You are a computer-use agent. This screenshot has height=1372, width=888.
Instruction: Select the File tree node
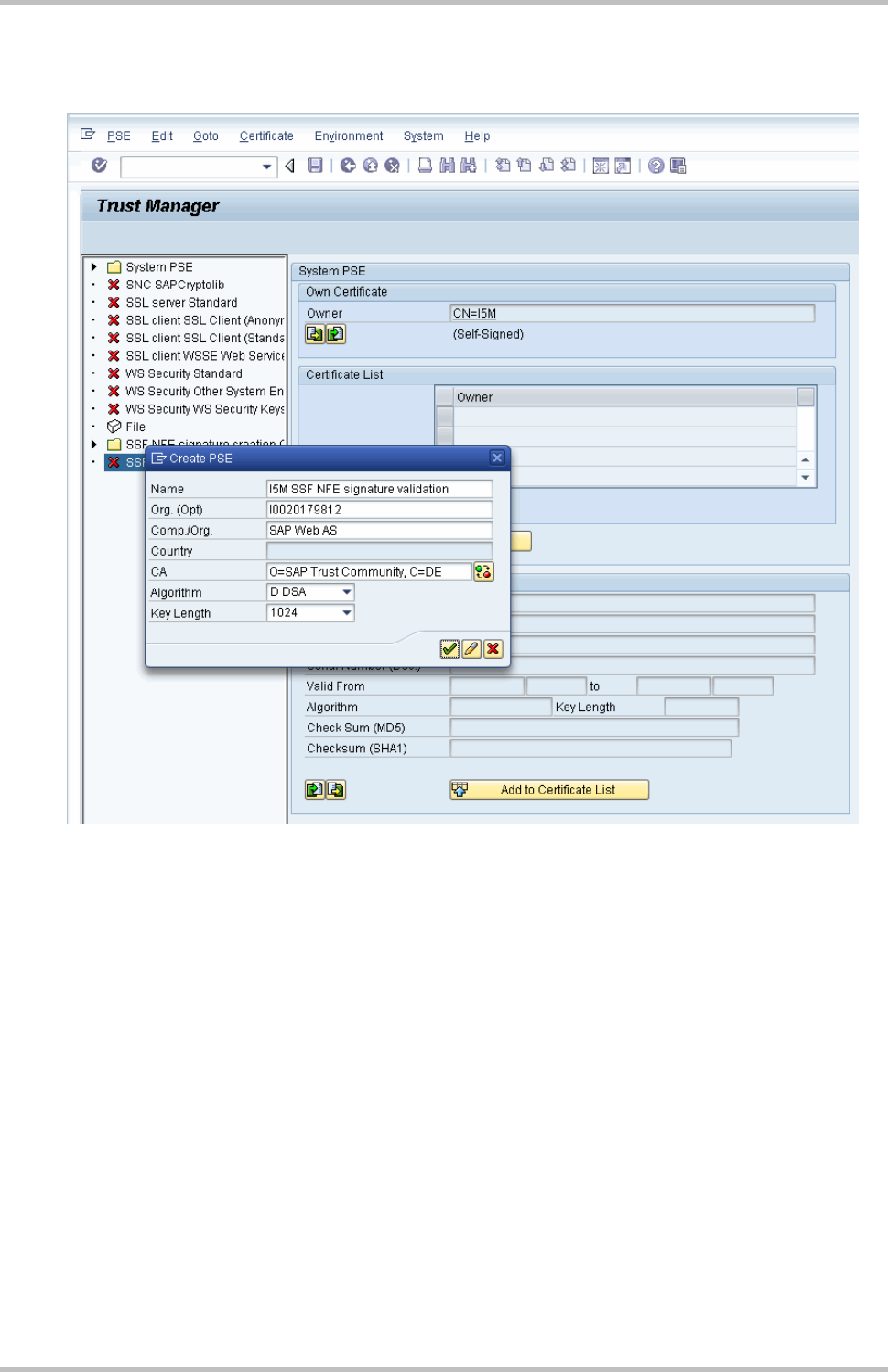pyautogui.click(x=135, y=427)
